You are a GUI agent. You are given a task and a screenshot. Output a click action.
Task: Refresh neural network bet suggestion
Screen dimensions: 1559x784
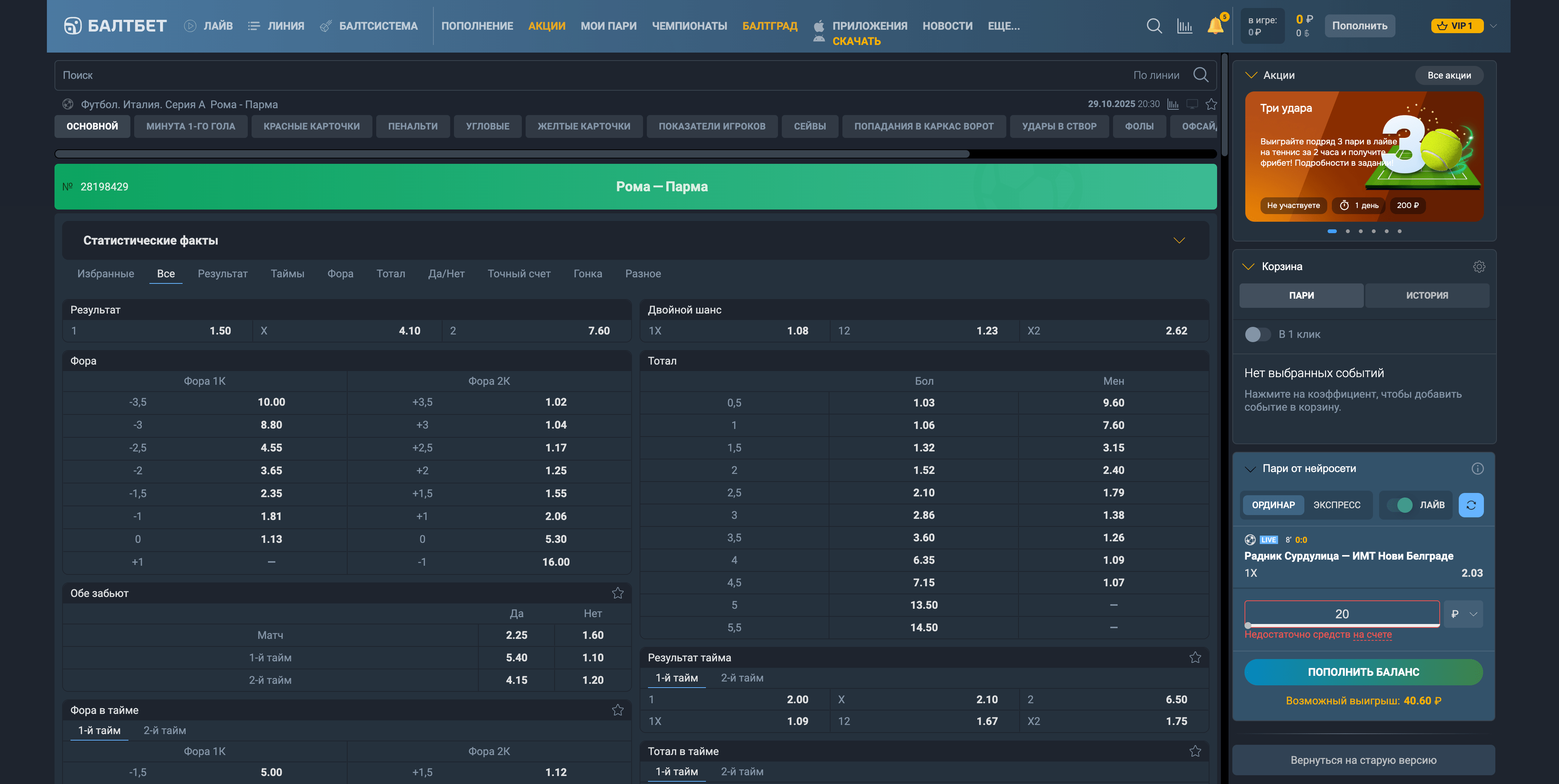pyautogui.click(x=1471, y=505)
